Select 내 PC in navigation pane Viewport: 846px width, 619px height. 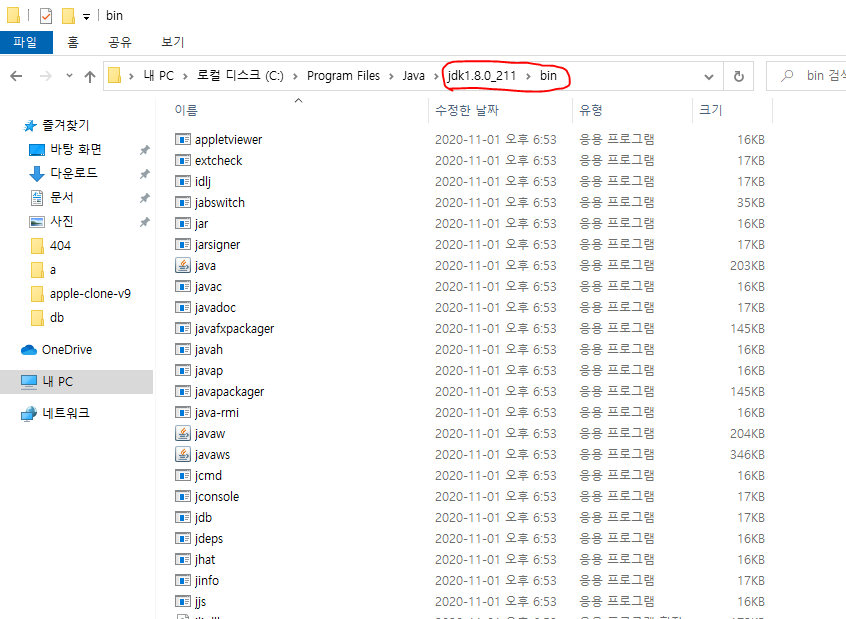pyautogui.click(x=58, y=382)
